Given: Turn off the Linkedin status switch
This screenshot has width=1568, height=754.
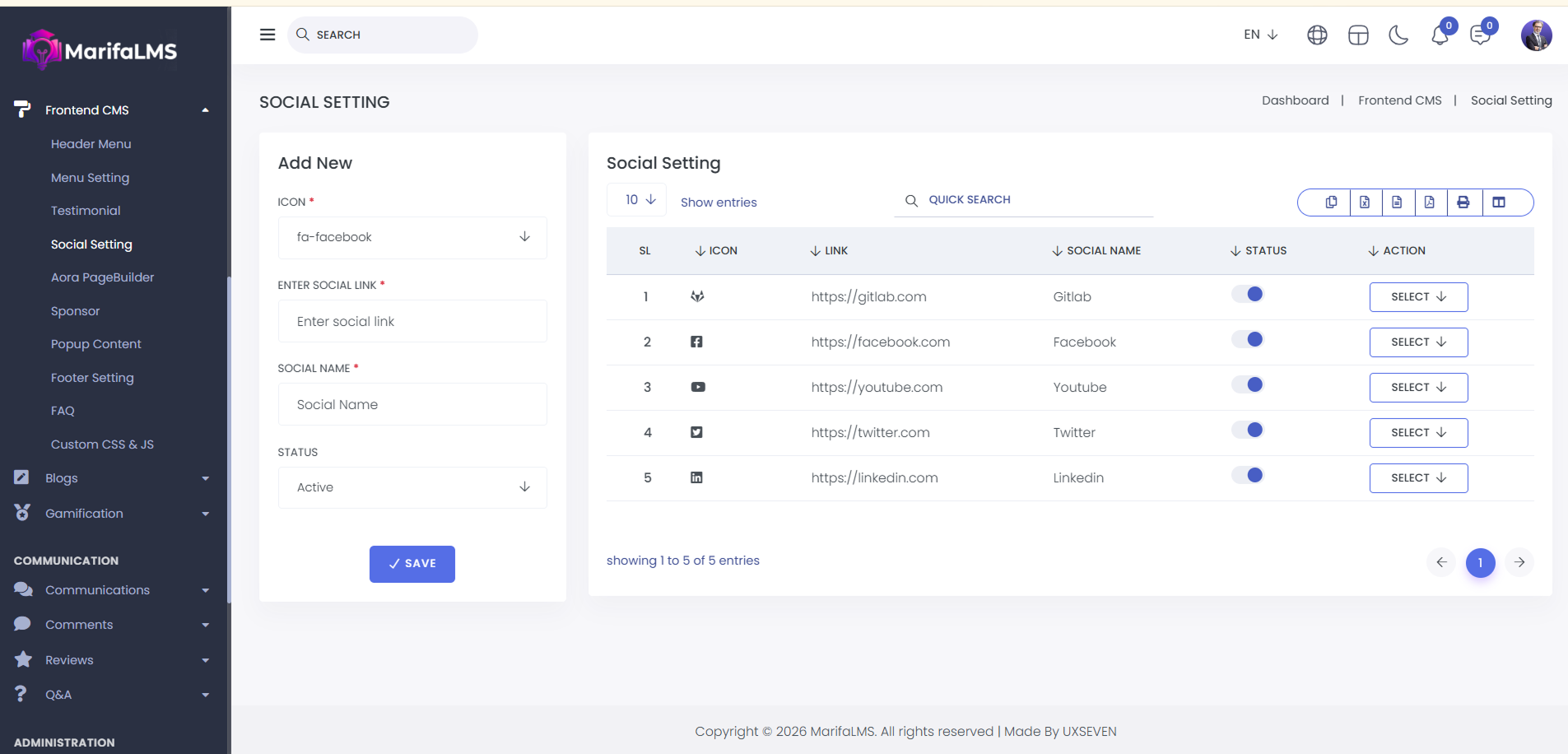Looking at the screenshot, I should point(1248,476).
